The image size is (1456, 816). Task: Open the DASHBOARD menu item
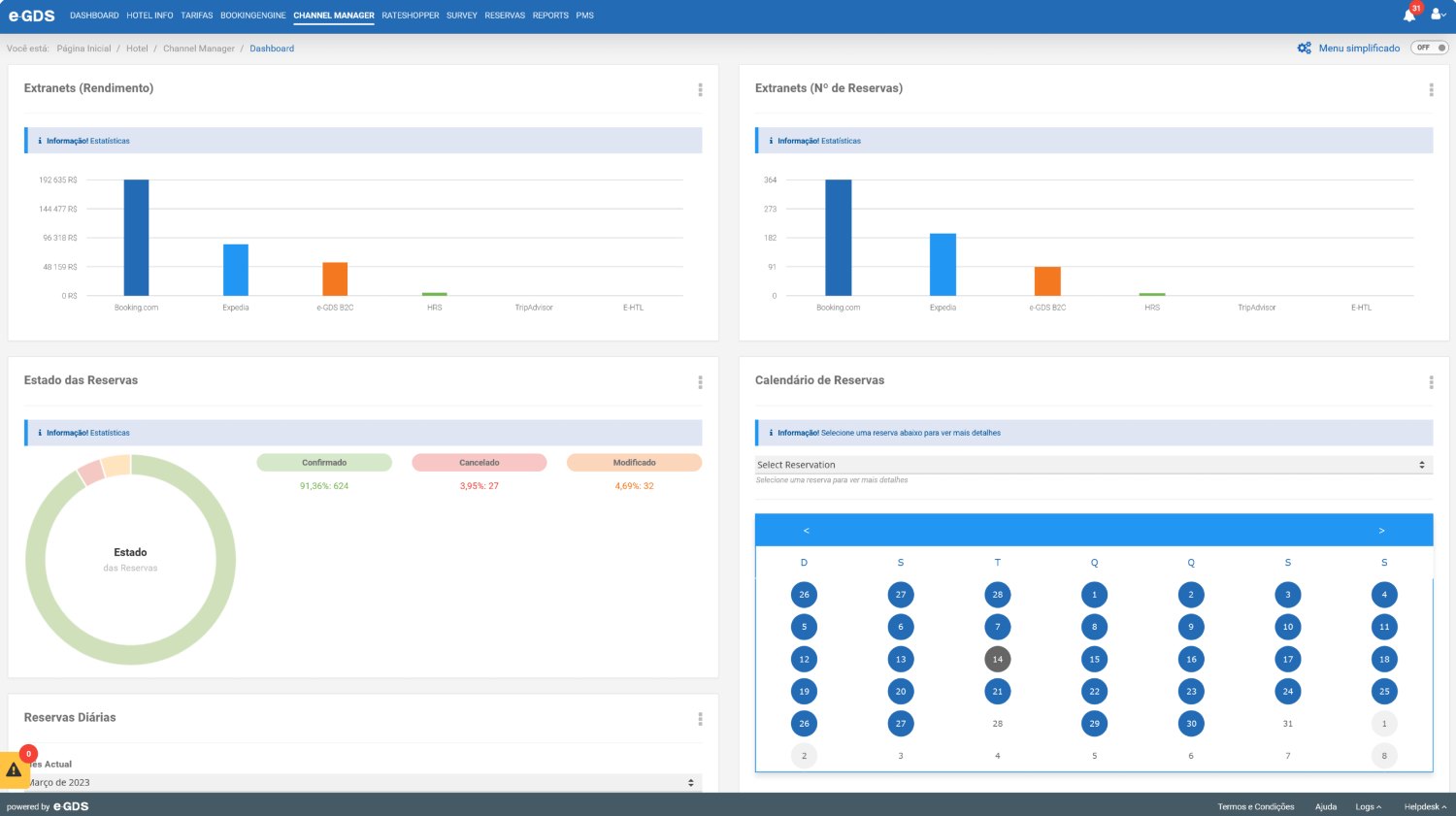pyautogui.click(x=94, y=16)
